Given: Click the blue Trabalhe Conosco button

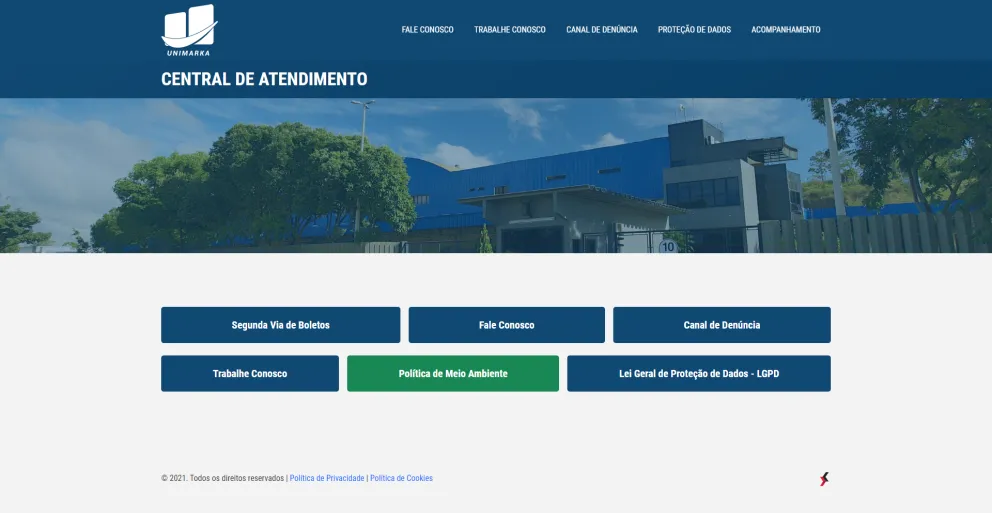Looking at the screenshot, I should [x=250, y=373].
